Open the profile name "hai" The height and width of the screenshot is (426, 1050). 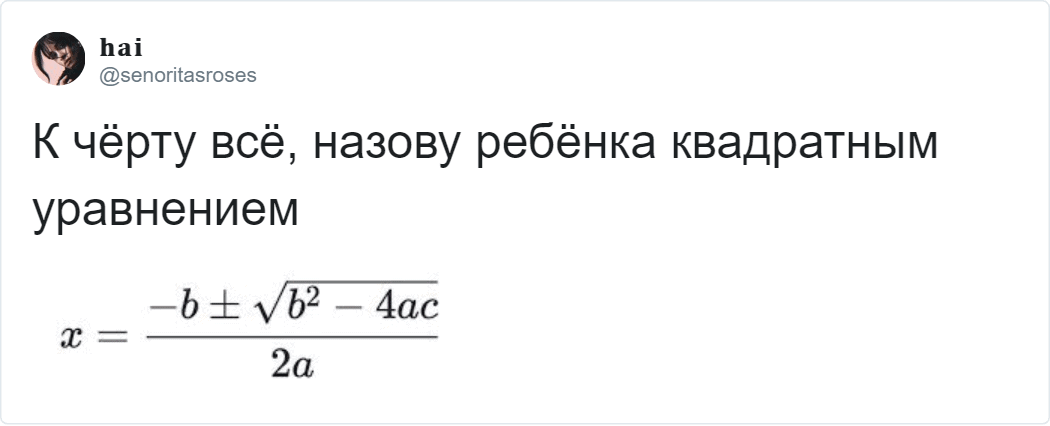123,47
